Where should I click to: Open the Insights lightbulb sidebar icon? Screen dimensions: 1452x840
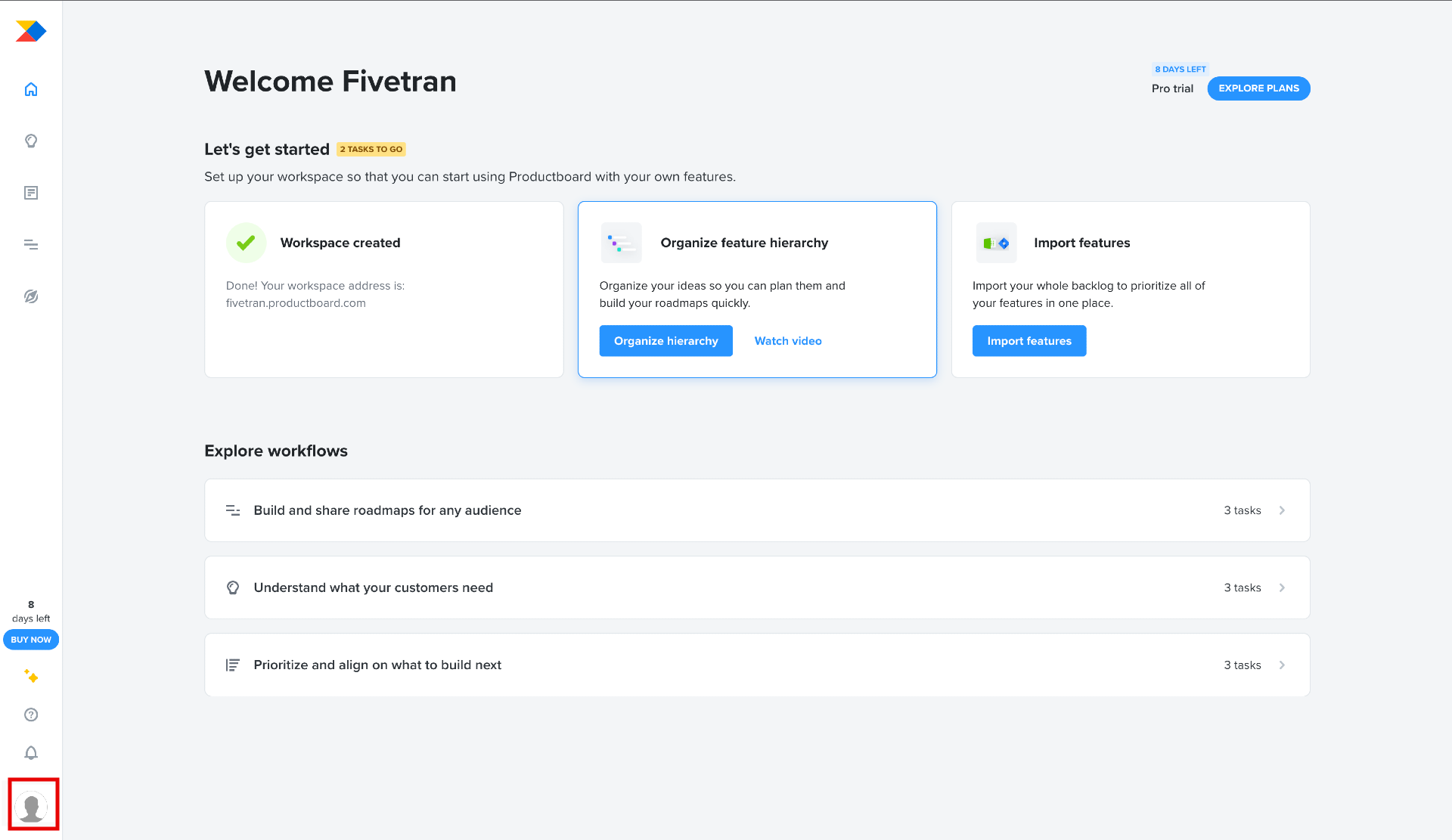[x=31, y=141]
